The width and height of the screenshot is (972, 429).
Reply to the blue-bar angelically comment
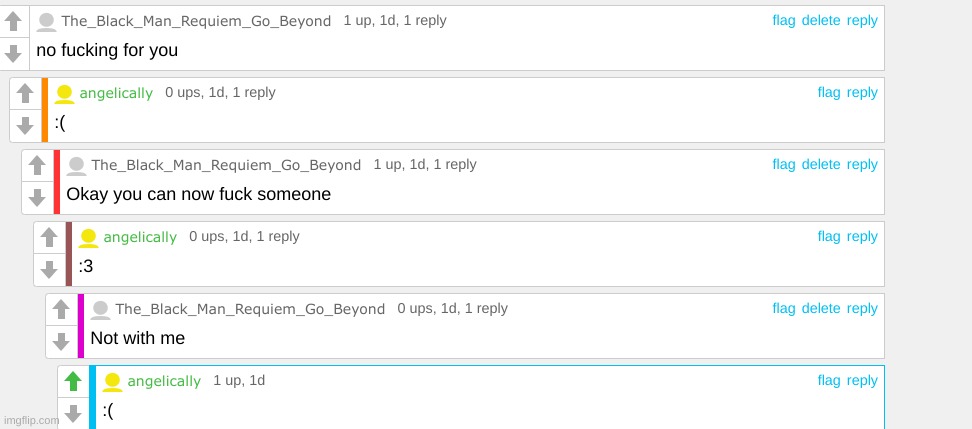click(x=862, y=380)
